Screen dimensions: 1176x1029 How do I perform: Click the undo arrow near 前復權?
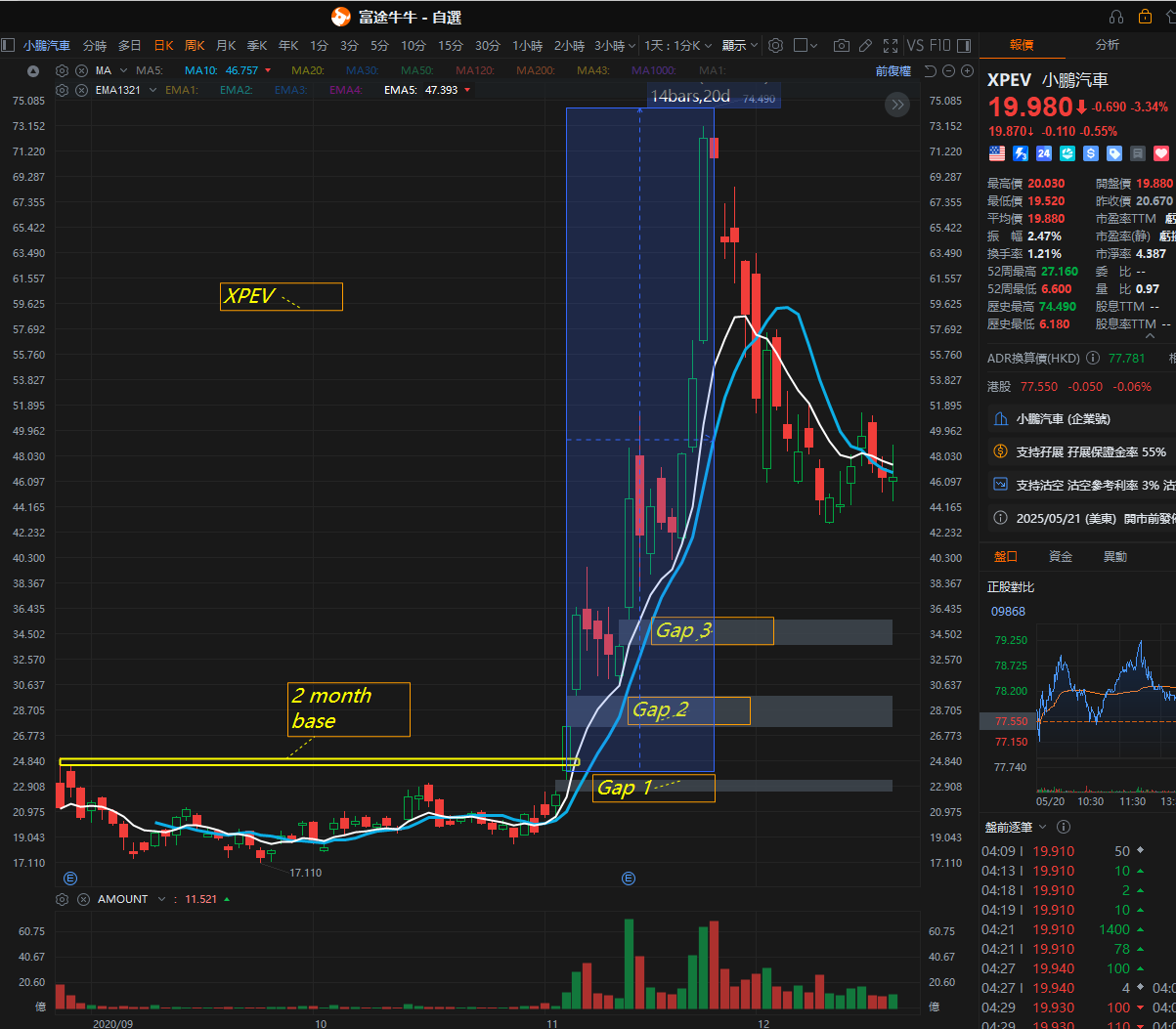click(930, 70)
